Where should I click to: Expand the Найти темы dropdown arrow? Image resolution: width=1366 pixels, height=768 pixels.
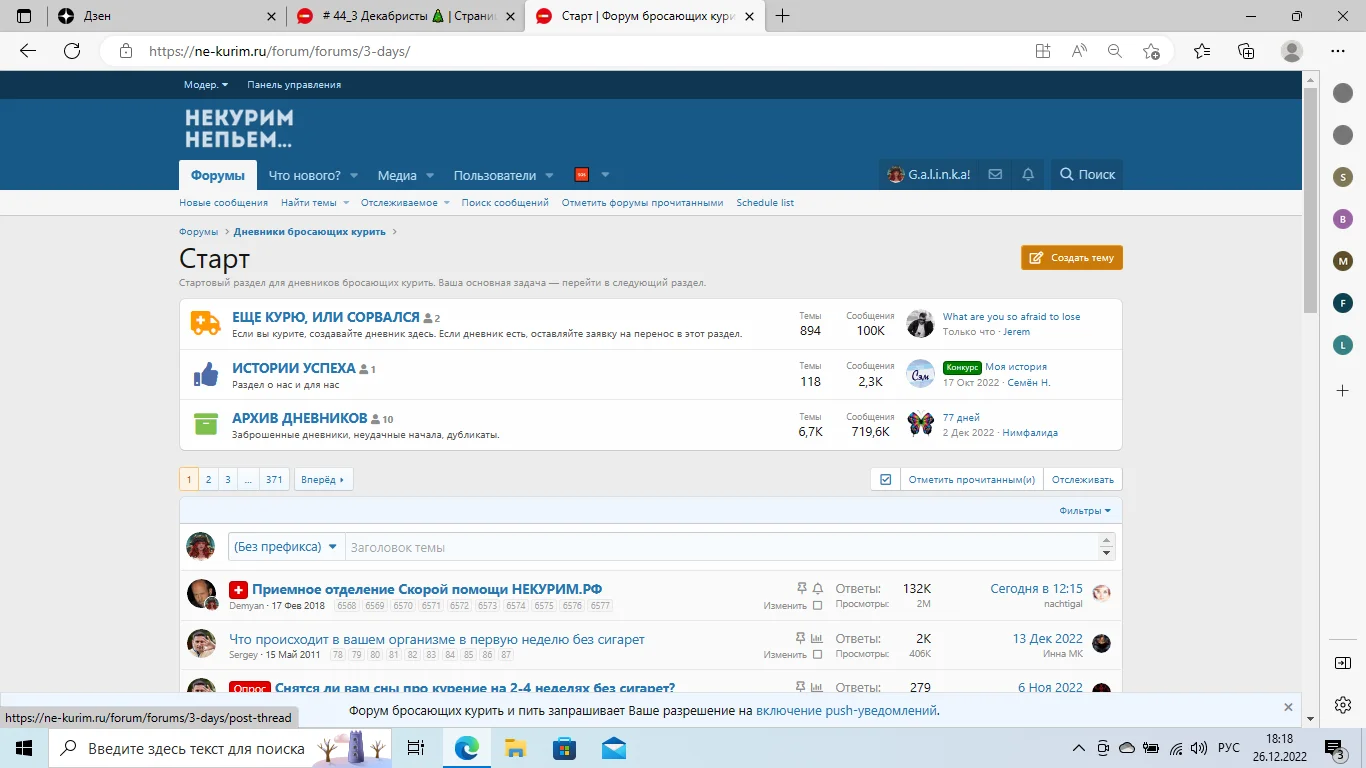coord(346,203)
